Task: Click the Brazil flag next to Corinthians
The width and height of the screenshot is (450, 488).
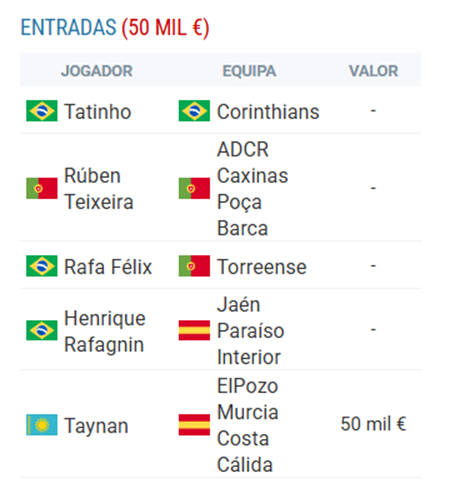Action: tap(194, 111)
